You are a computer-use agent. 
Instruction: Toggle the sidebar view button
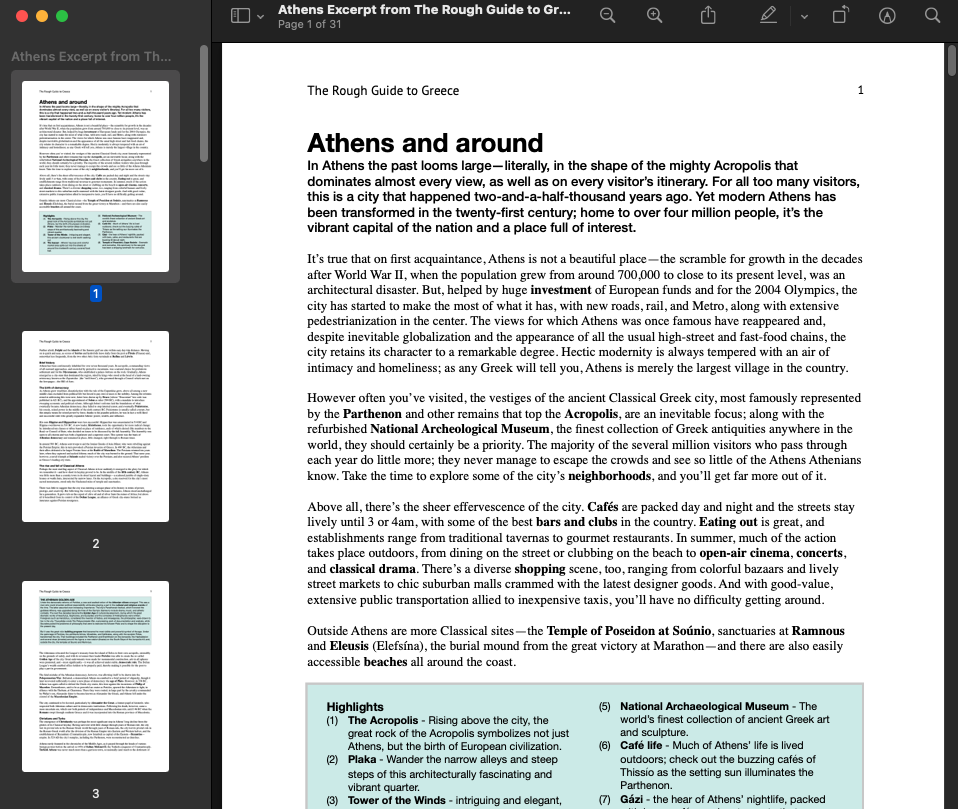coord(240,16)
